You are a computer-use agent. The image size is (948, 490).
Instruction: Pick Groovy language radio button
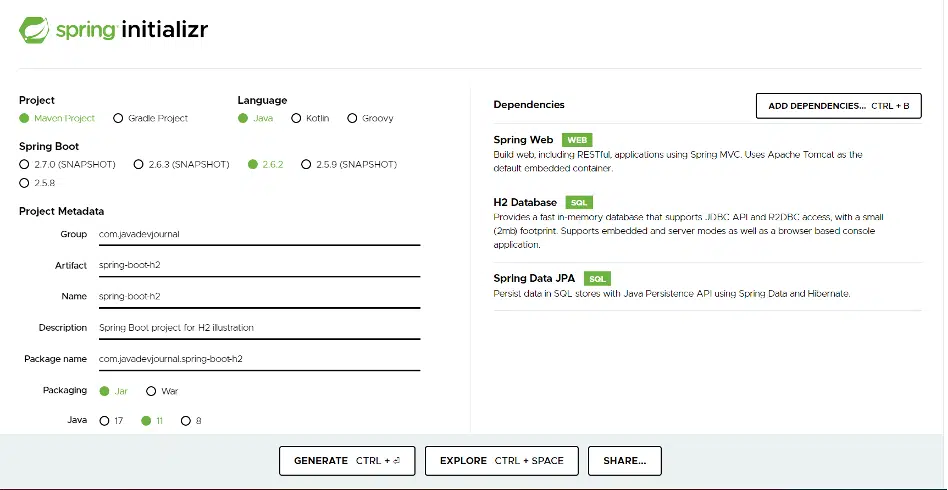coord(352,118)
